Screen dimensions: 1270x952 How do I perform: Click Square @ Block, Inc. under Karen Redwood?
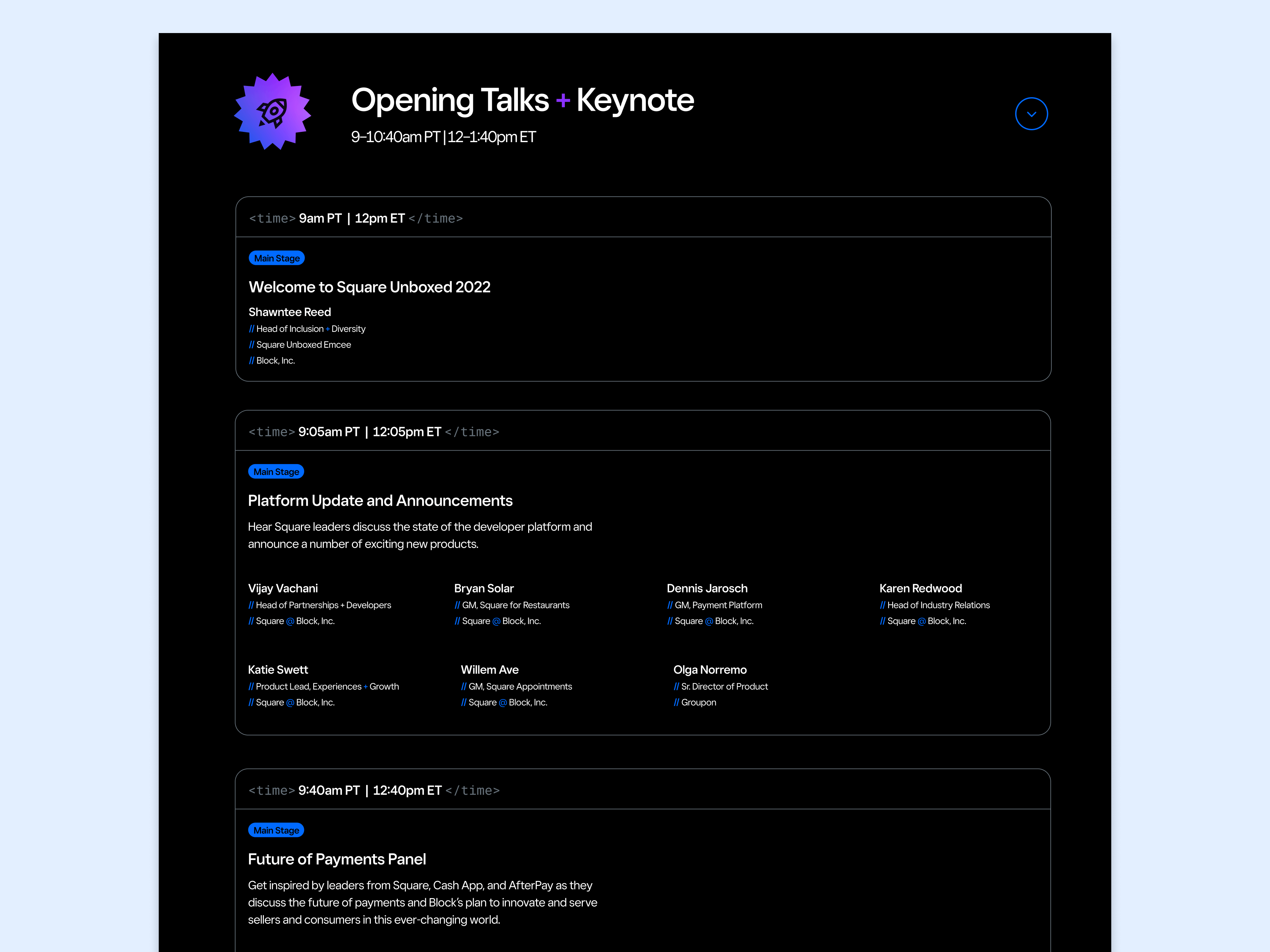click(923, 621)
